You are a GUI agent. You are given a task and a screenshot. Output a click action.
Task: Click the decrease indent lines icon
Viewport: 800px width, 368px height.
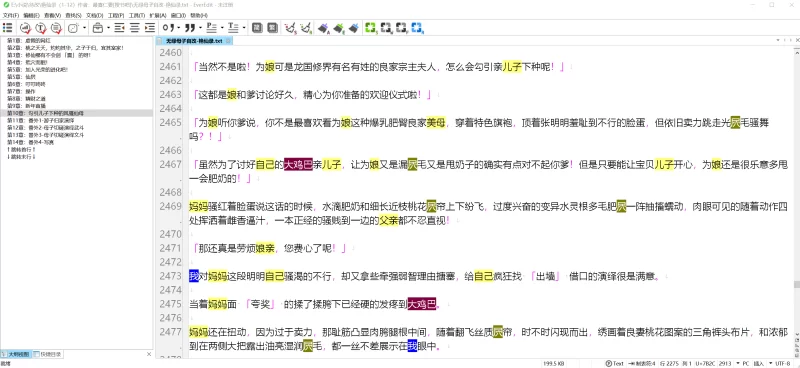coord(119,28)
